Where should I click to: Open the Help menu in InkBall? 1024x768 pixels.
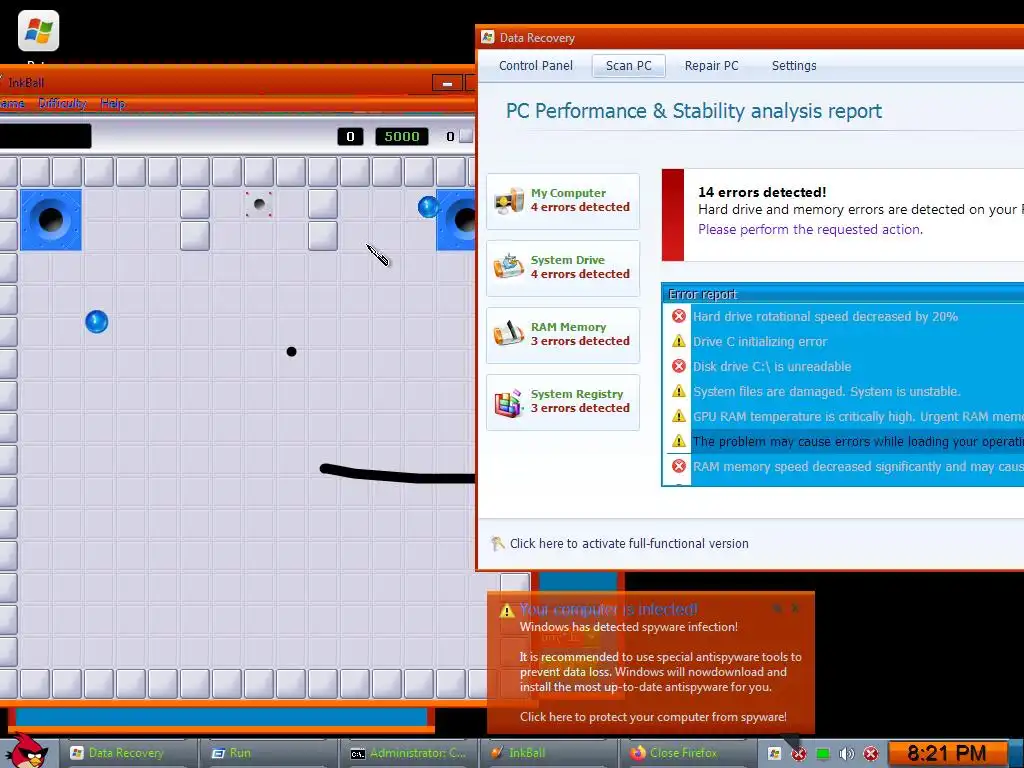click(113, 103)
